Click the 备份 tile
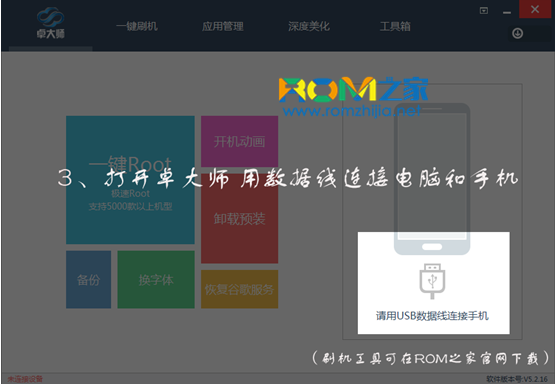This screenshot has width=555, height=384. (88, 280)
